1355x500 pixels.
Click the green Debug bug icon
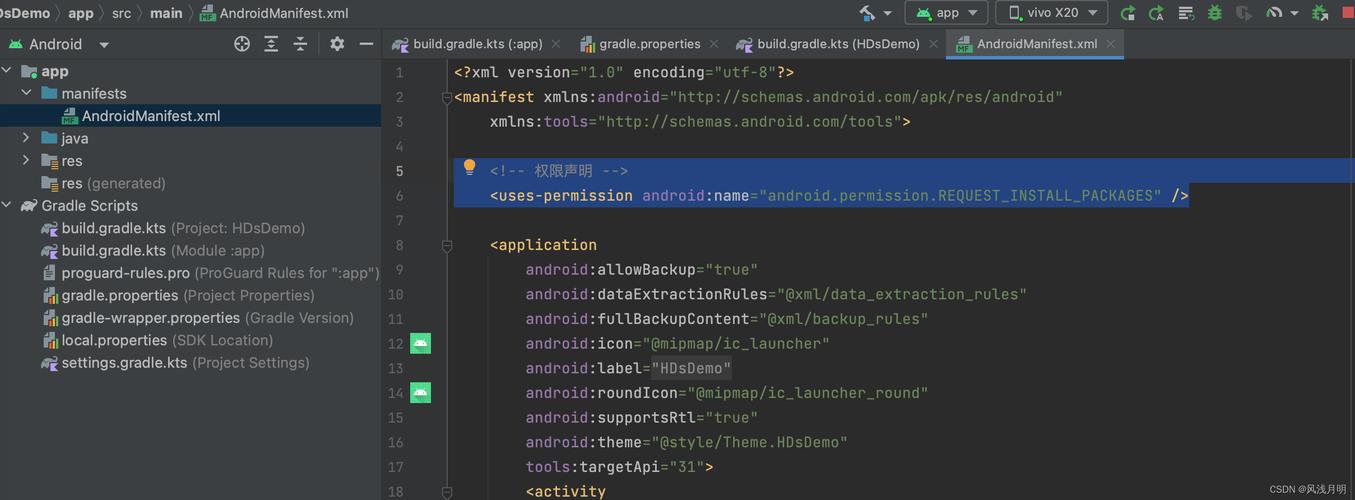point(1215,13)
